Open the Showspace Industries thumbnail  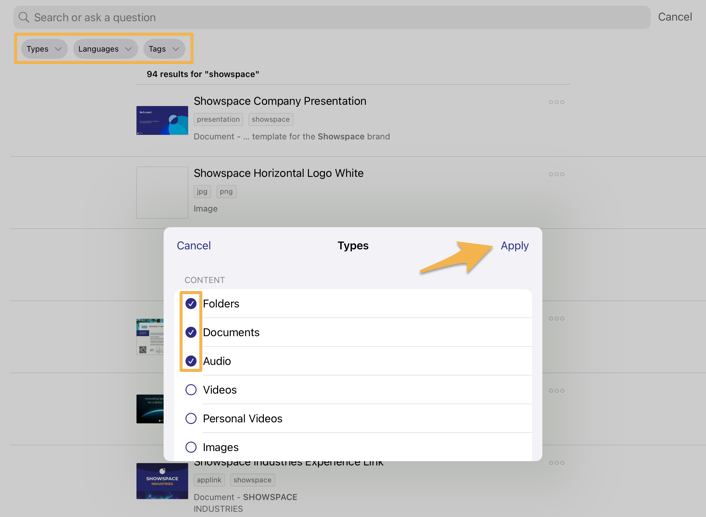(x=162, y=481)
